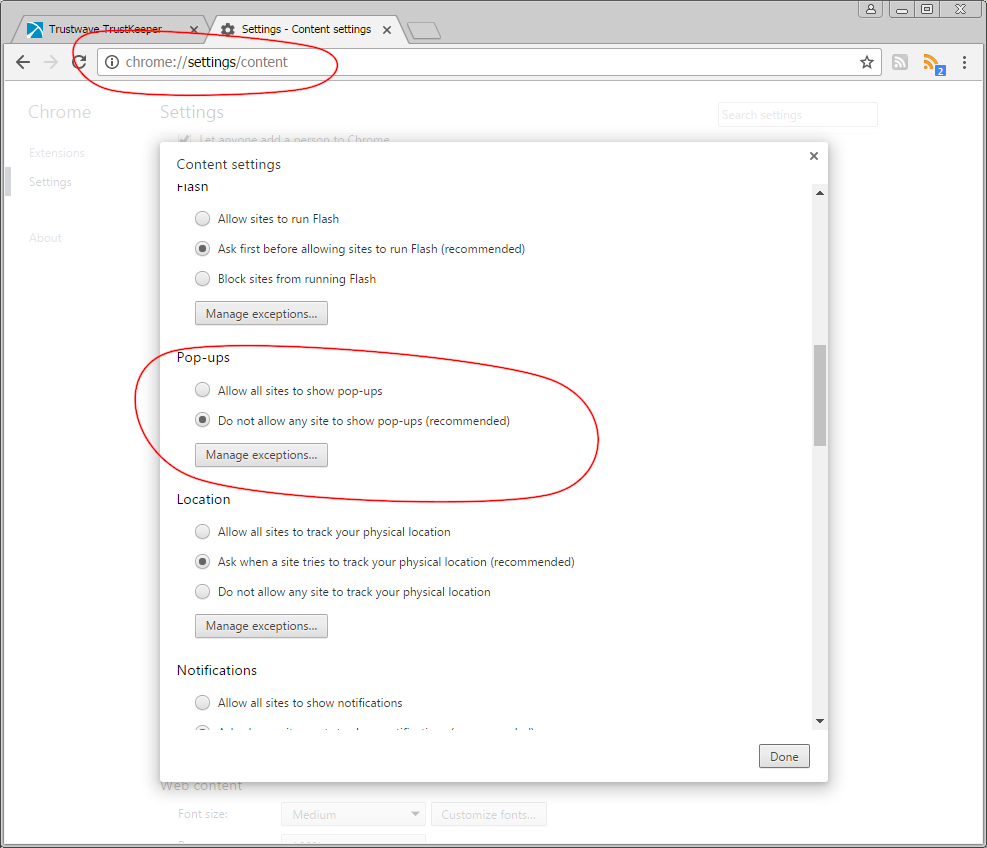
Task: Select Allow all sites to show notifications
Action: pos(202,702)
